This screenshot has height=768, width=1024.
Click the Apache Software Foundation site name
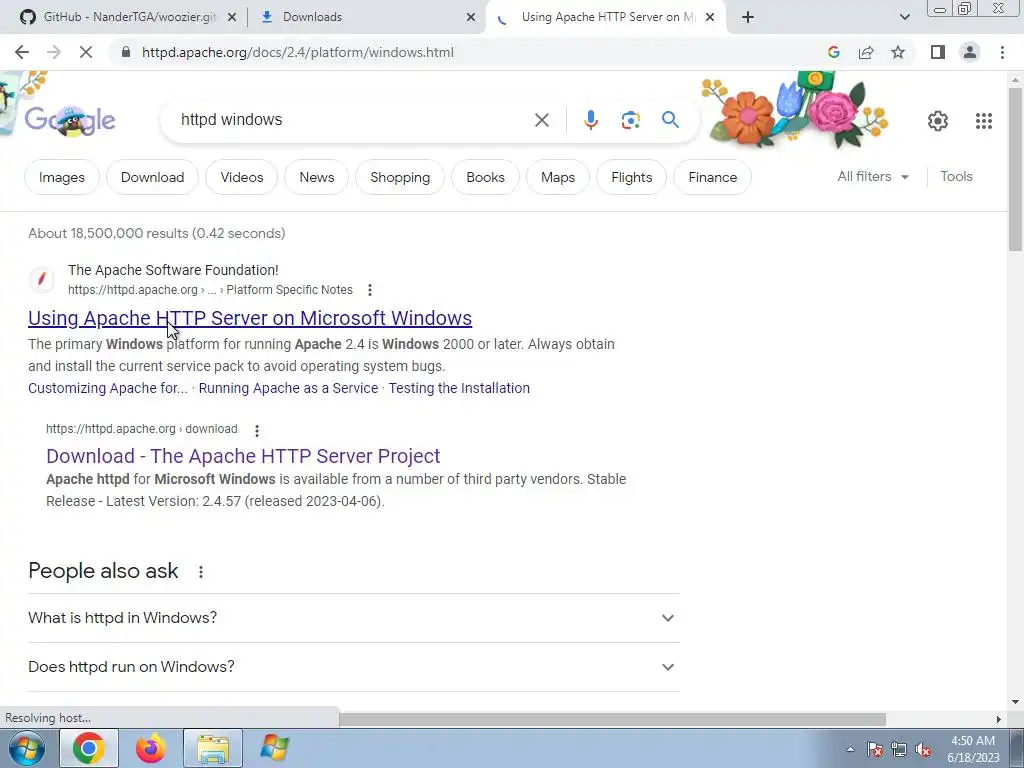(173, 270)
